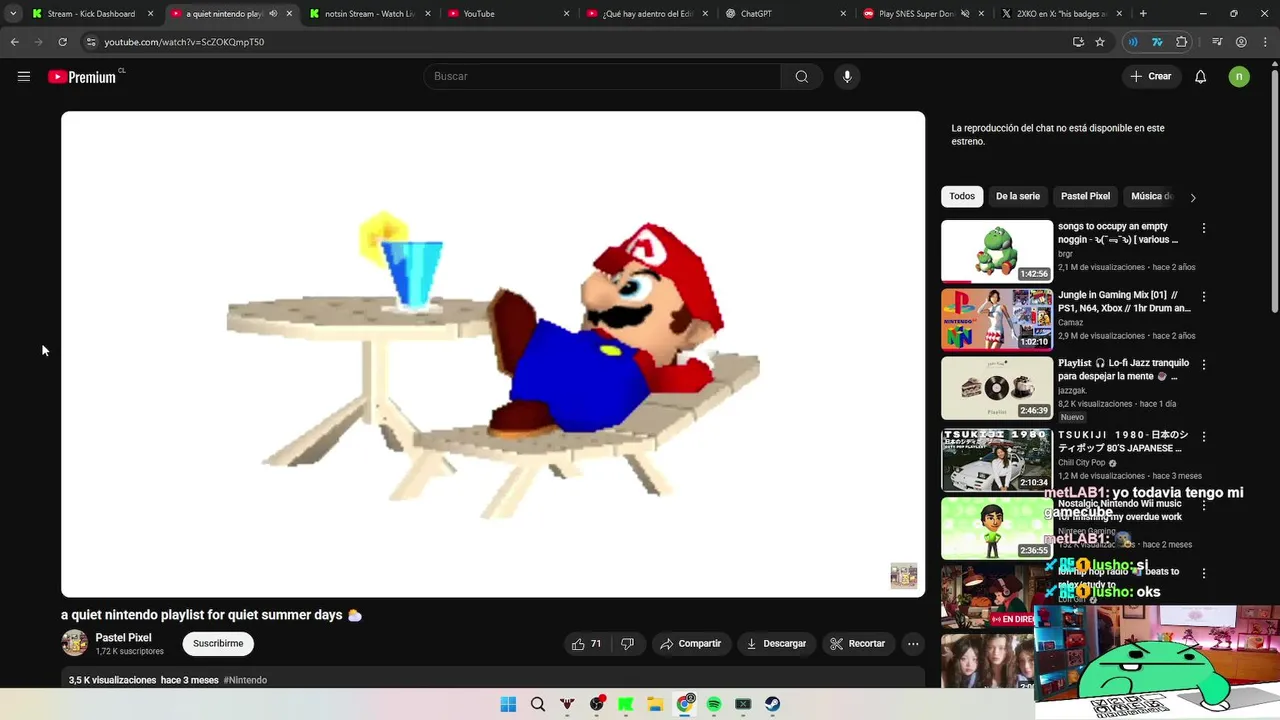Open 'songs to occupy an empty noggin' thumbnail

pyautogui.click(x=997, y=251)
